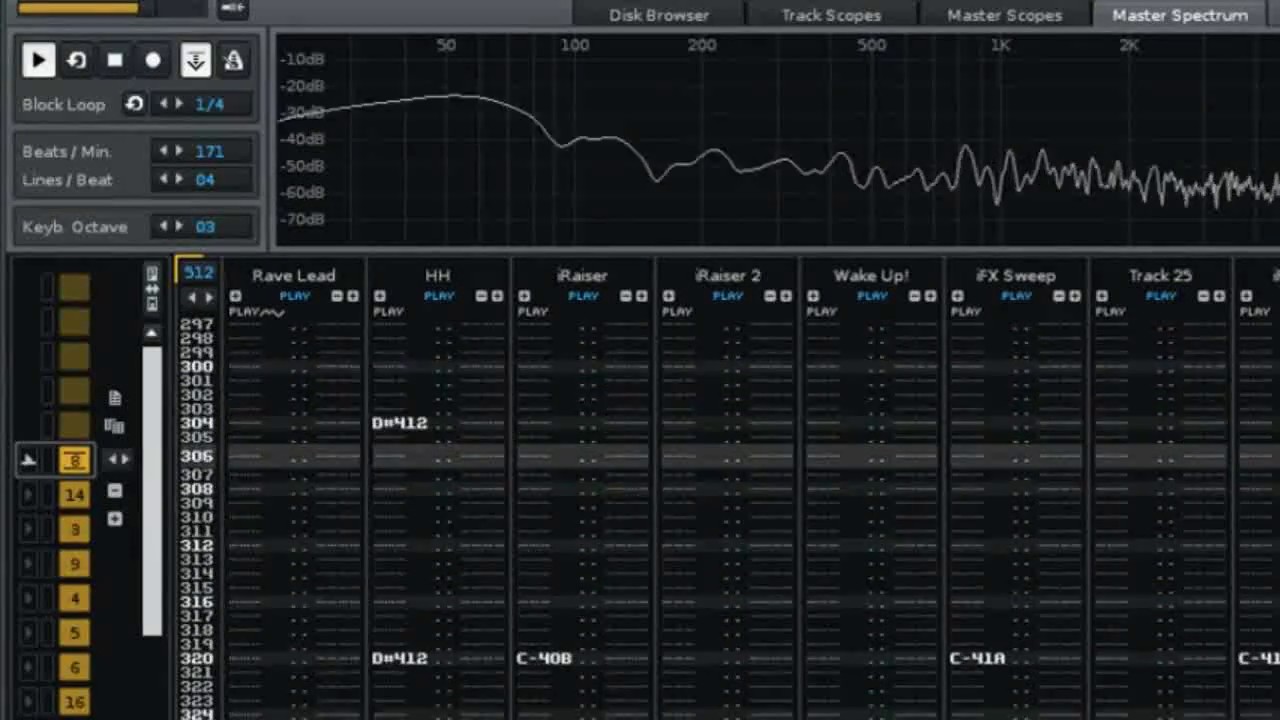1280x720 pixels.
Task: Toggle PLAY state on Rave Lead track
Action: 295,296
